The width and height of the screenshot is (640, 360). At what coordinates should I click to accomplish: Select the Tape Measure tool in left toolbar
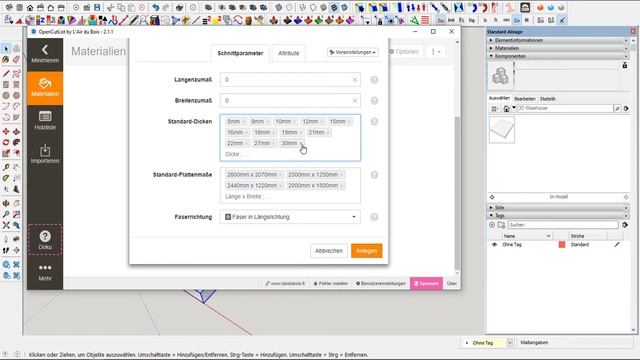tap(6, 167)
